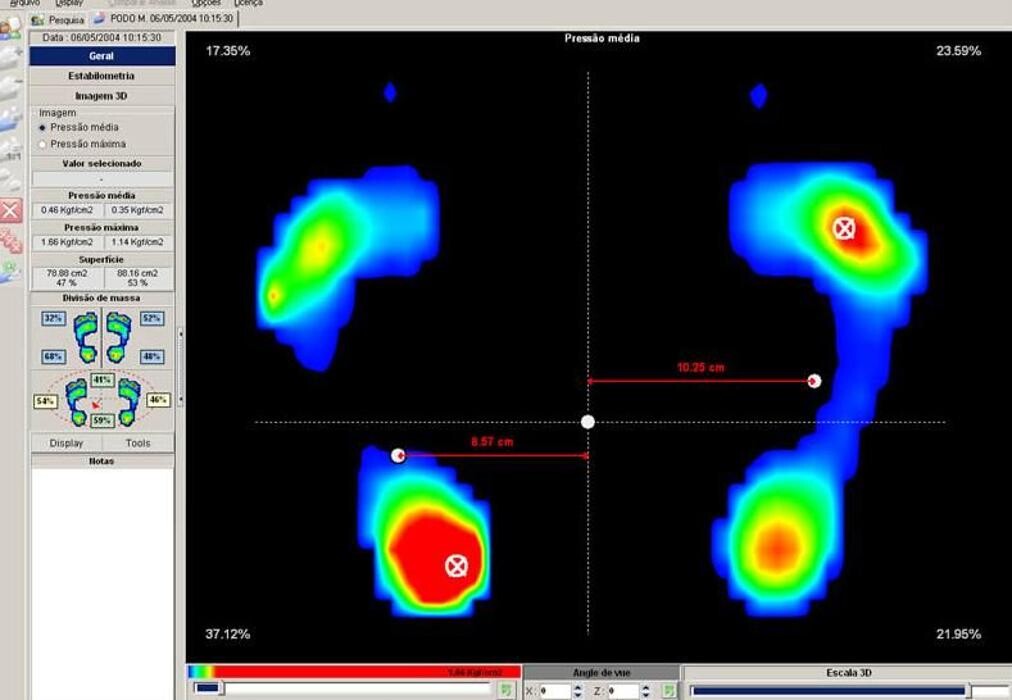Click the green apply icon beside Z angle
This screenshot has width=1012, height=700.
coord(669,690)
